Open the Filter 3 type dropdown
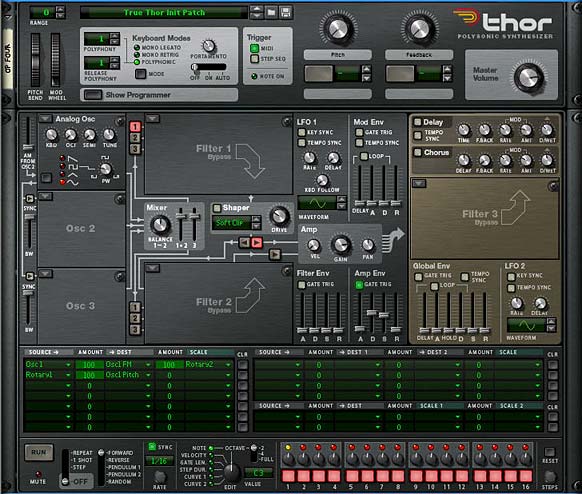Viewport: 582px width, 494px height. pyautogui.click(x=419, y=183)
